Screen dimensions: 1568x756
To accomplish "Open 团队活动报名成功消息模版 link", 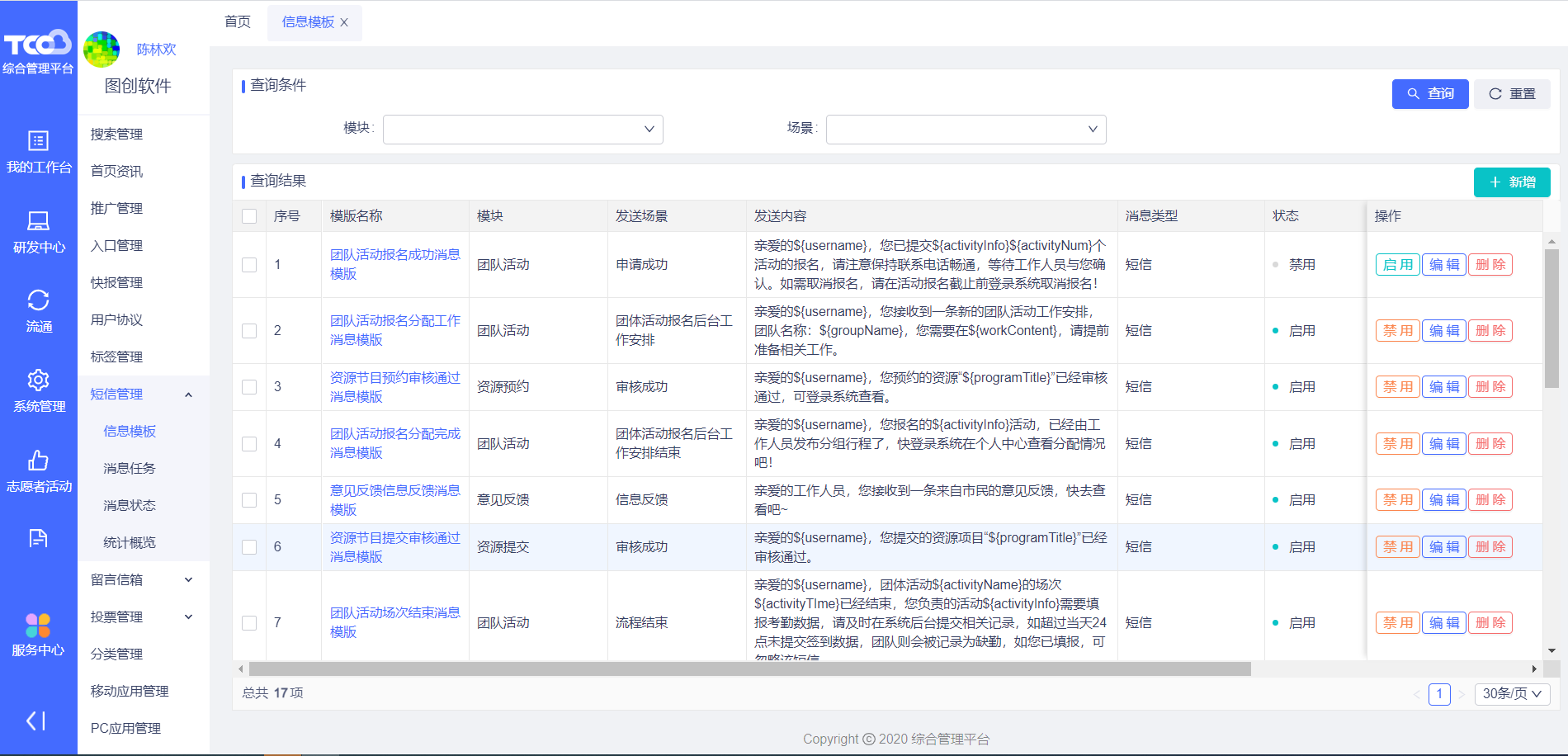I will [x=395, y=264].
